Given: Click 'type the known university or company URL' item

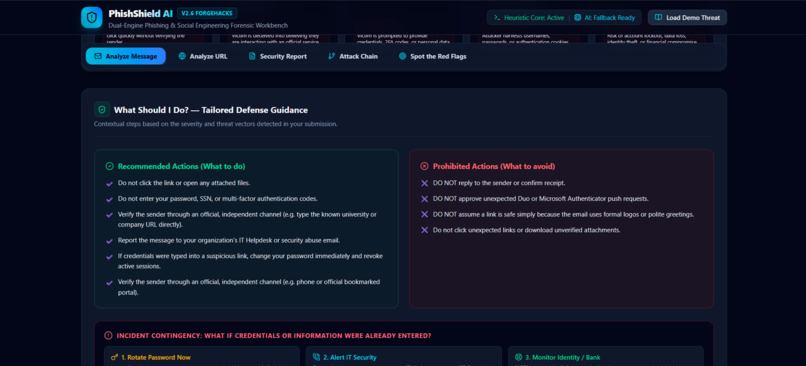Looking at the screenshot, I should point(247,219).
